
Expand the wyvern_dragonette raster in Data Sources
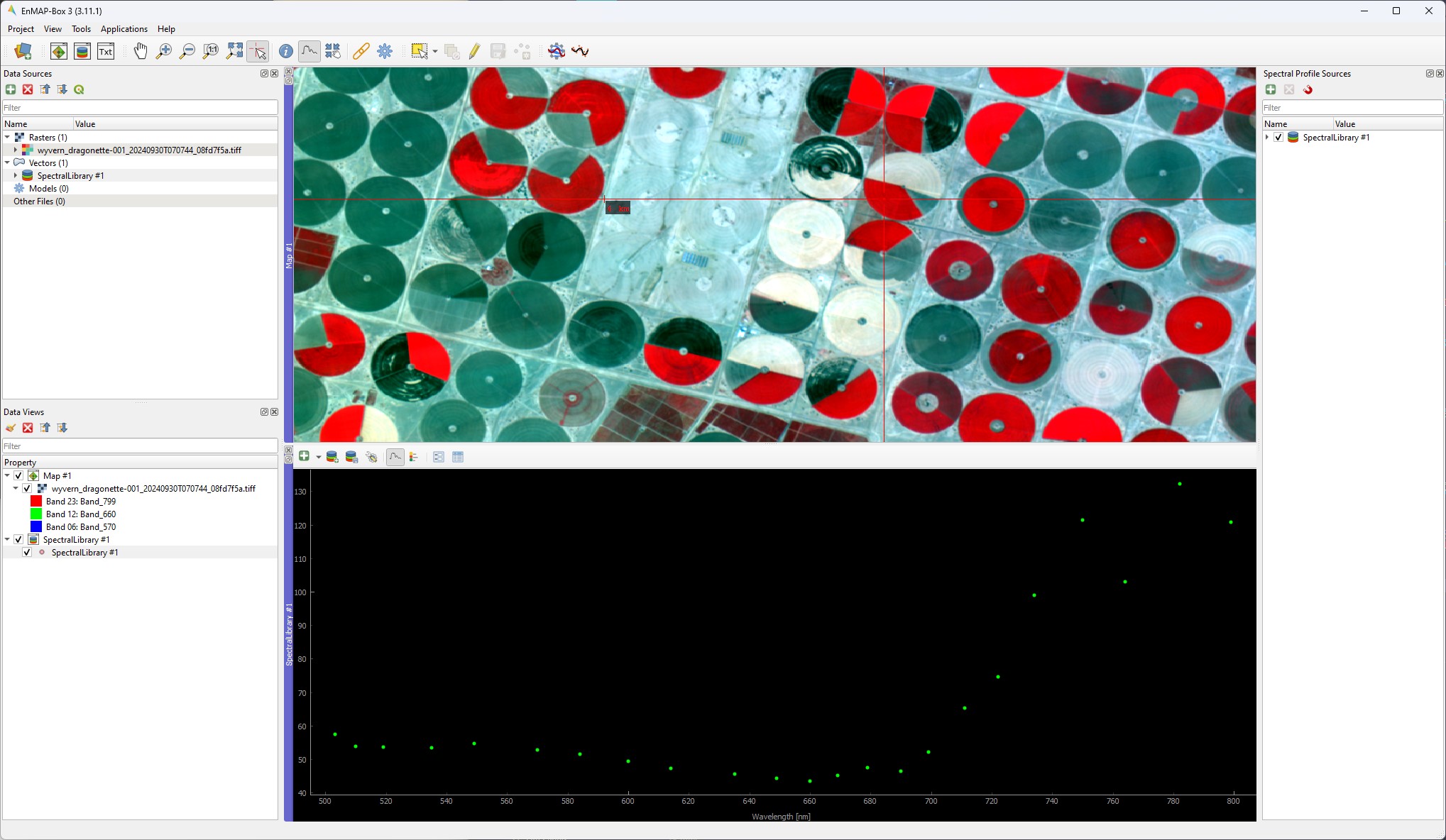click(x=16, y=150)
